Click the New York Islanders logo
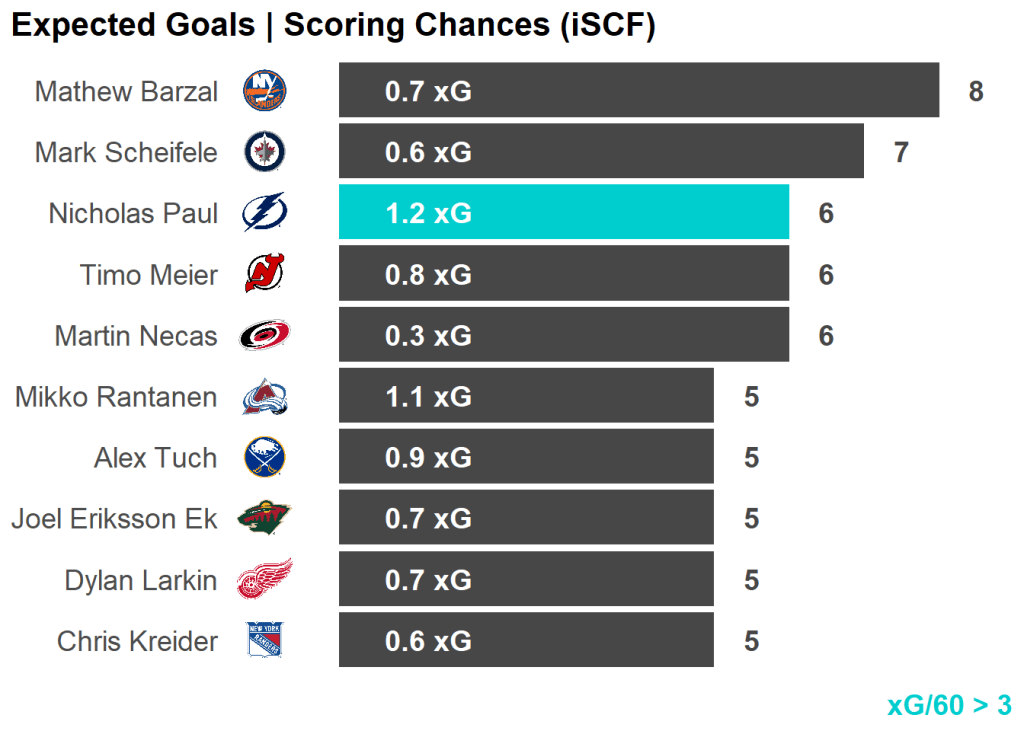The height and width of the screenshot is (731, 1024). pos(265,91)
